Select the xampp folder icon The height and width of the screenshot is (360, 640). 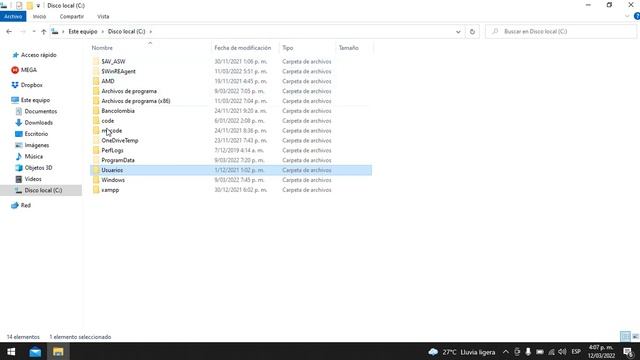[96, 190]
